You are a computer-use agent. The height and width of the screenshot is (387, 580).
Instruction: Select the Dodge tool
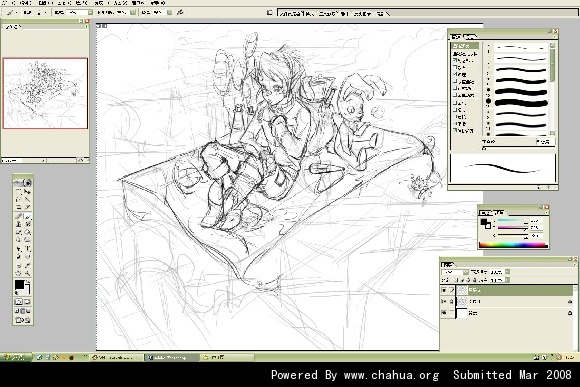[x=27, y=240]
